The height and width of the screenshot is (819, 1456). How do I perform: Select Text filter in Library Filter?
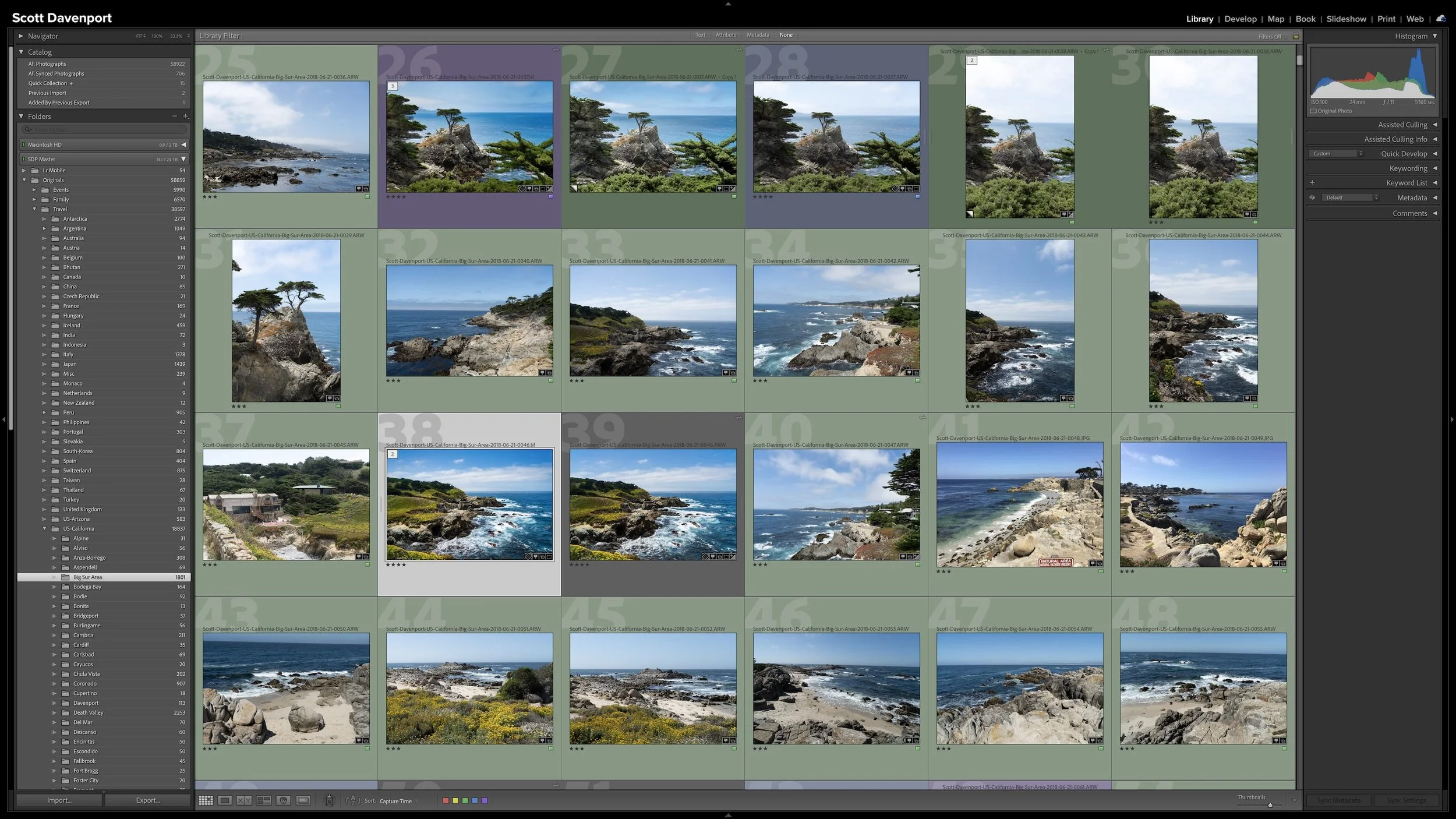pyautogui.click(x=700, y=35)
